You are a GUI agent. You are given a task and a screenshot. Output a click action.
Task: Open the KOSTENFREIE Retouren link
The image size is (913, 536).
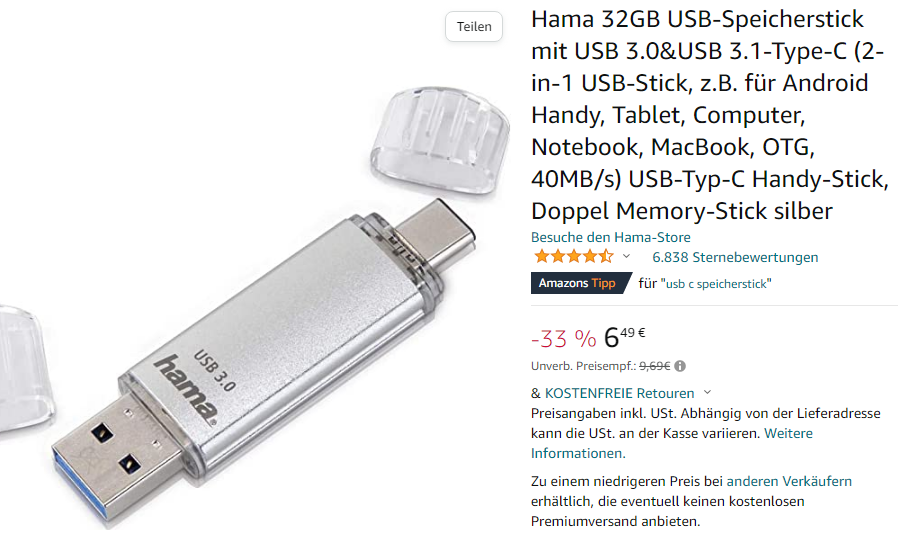pos(620,393)
